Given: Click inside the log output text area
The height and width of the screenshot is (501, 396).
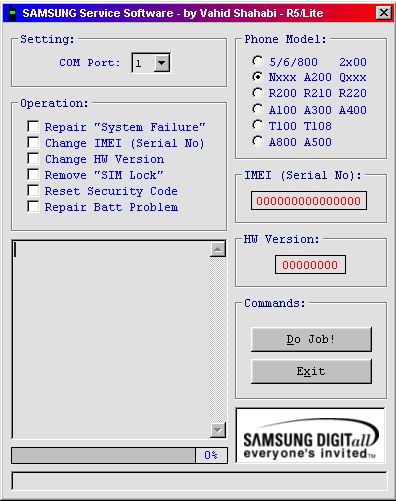Looking at the screenshot, I should click(x=112, y=339).
